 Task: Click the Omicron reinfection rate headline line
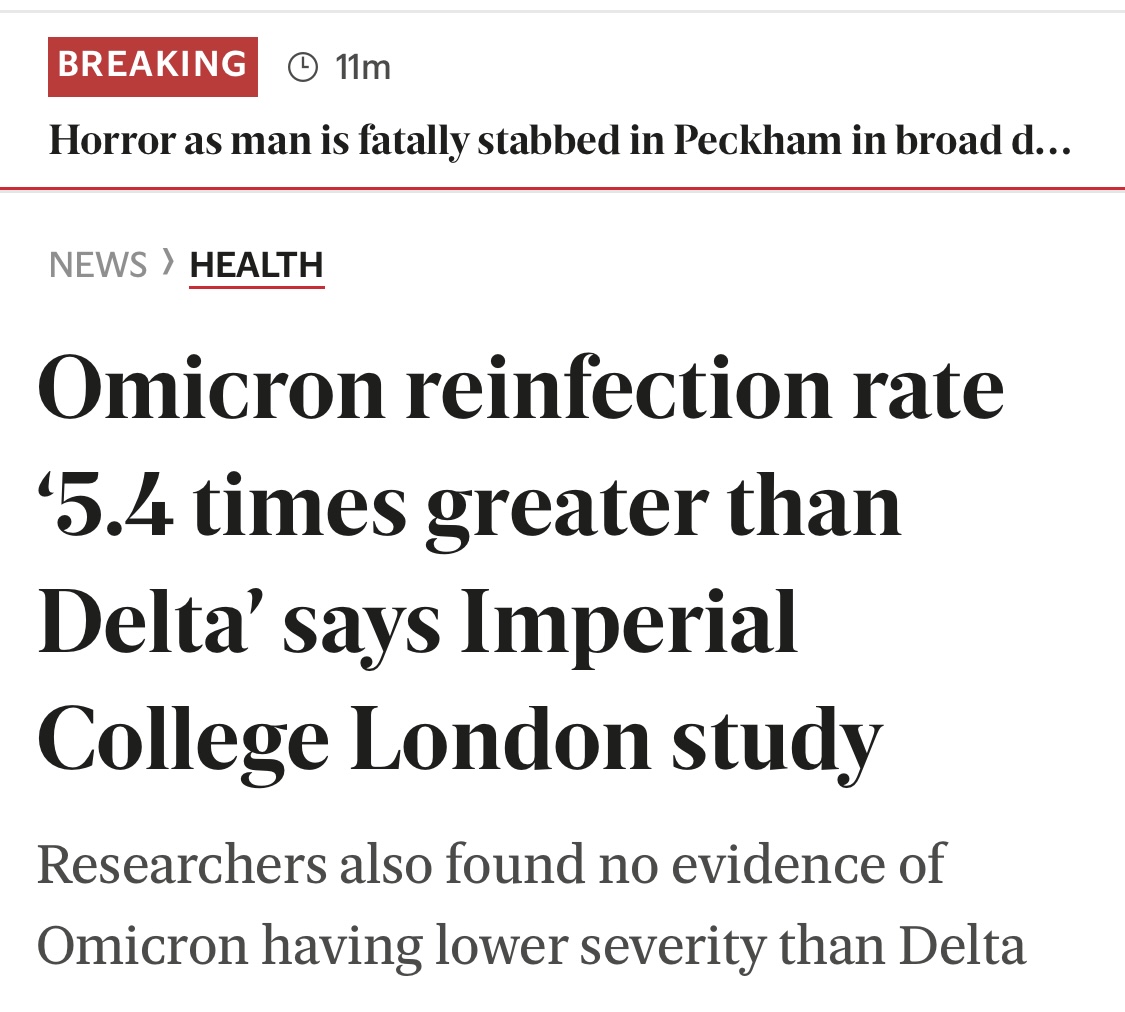521,389
